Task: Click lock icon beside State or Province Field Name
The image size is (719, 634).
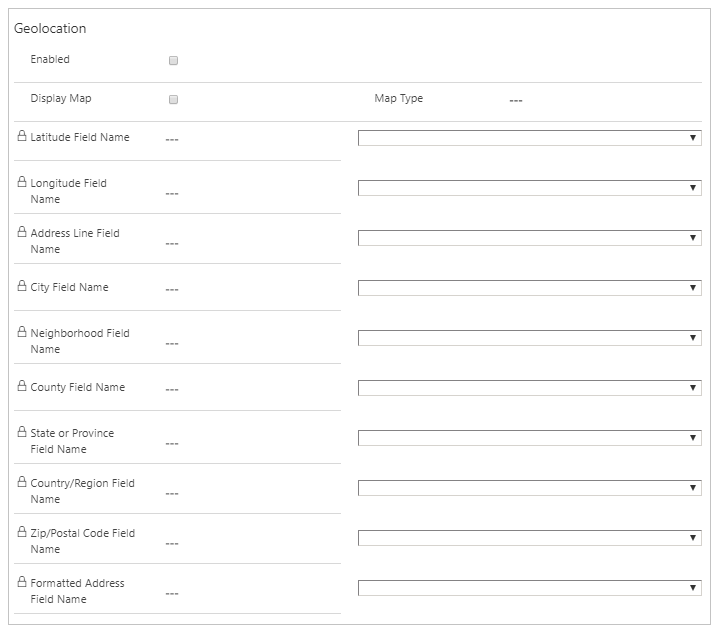Action: 22,432
